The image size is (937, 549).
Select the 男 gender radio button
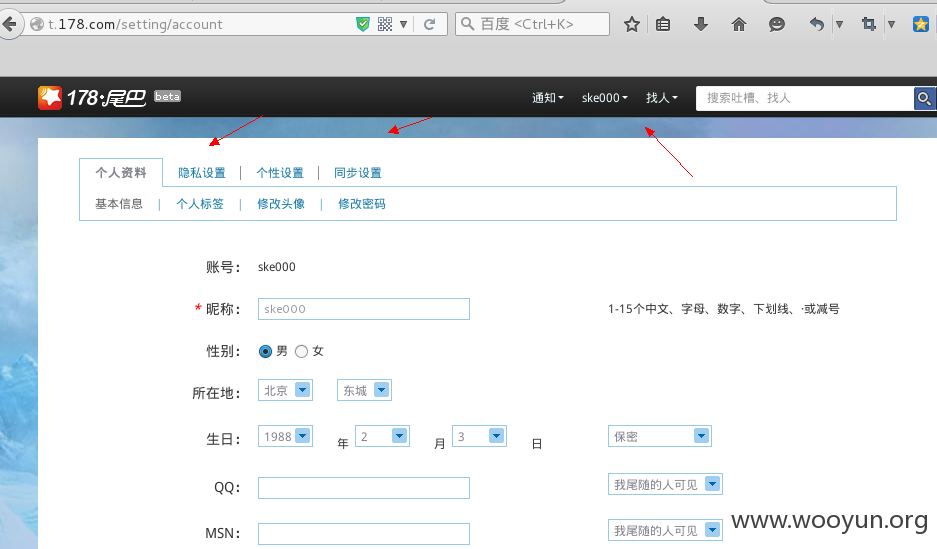point(265,351)
